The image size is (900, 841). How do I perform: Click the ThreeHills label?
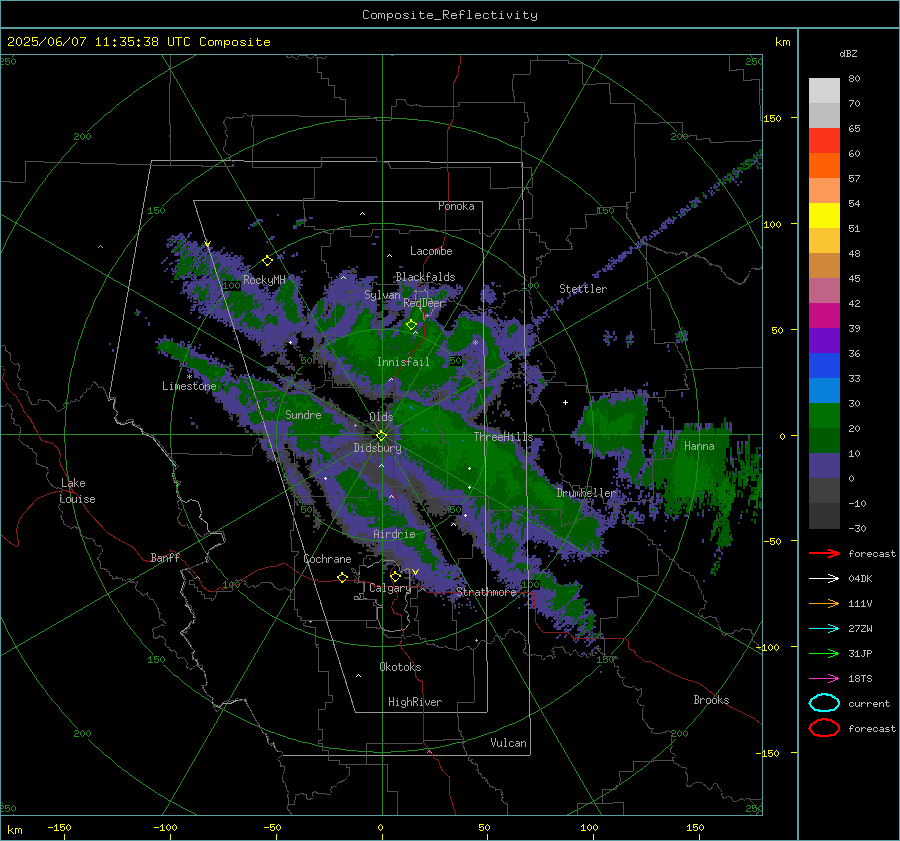[503, 437]
